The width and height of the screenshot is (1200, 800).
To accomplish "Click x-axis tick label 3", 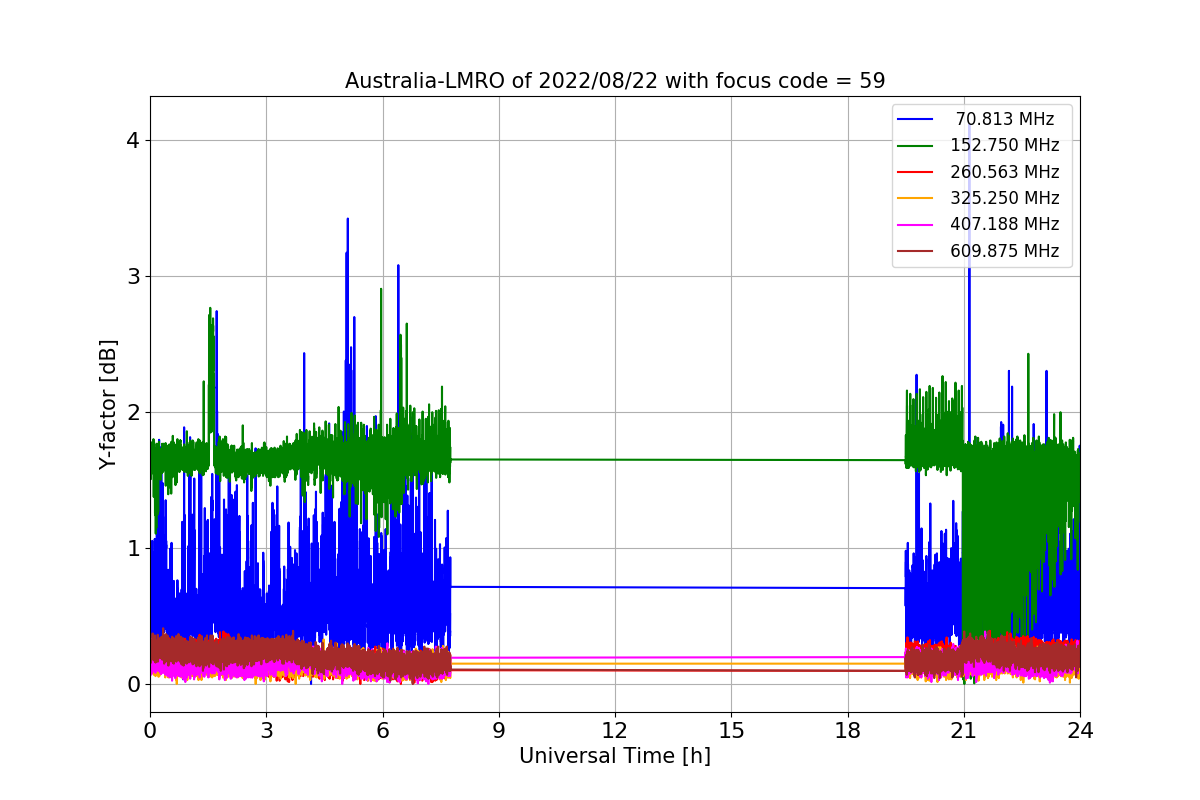I will pos(266,730).
